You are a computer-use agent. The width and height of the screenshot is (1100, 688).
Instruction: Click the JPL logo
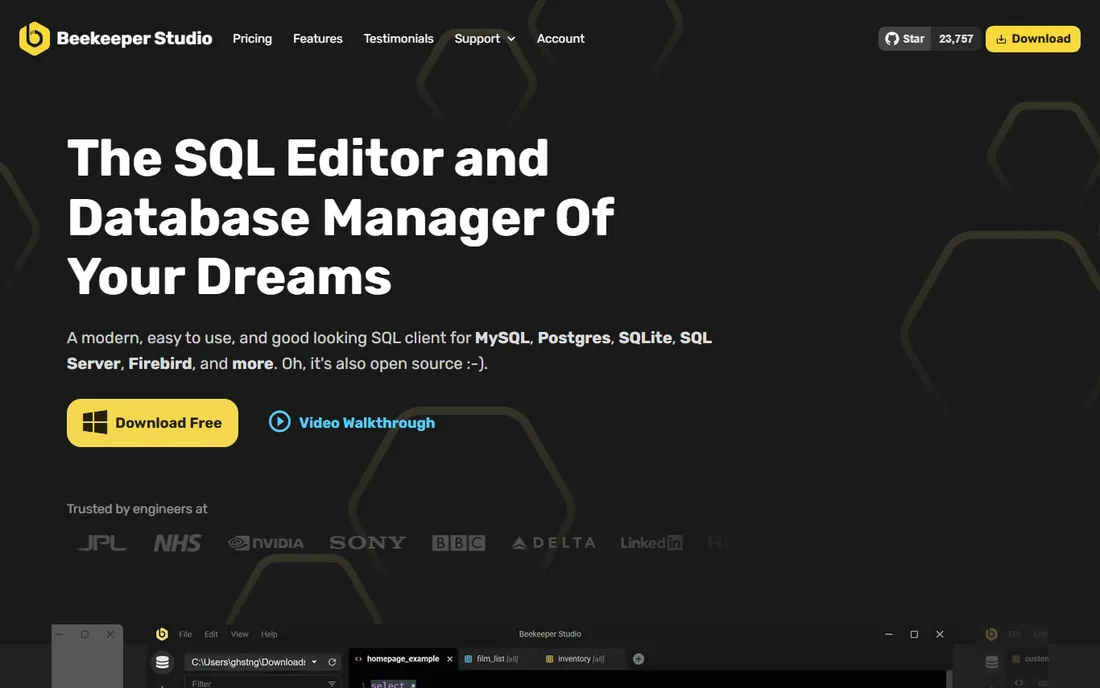click(102, 543)
